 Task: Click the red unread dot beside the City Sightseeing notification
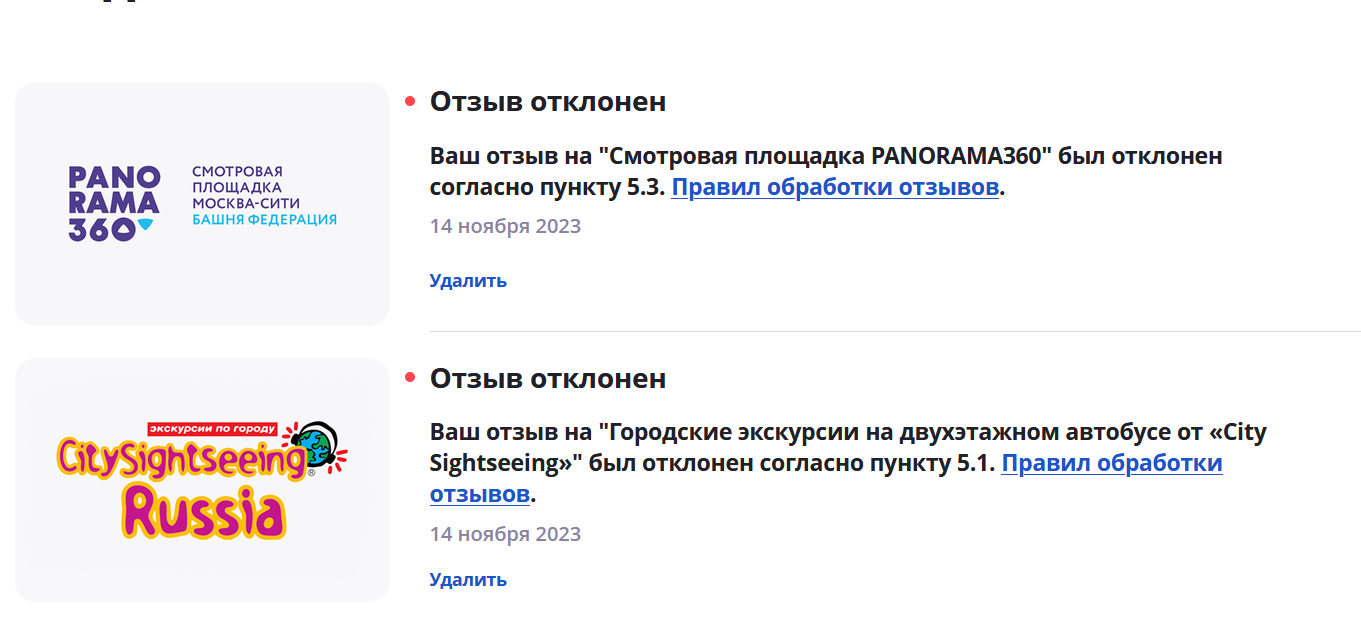[410, 377]
